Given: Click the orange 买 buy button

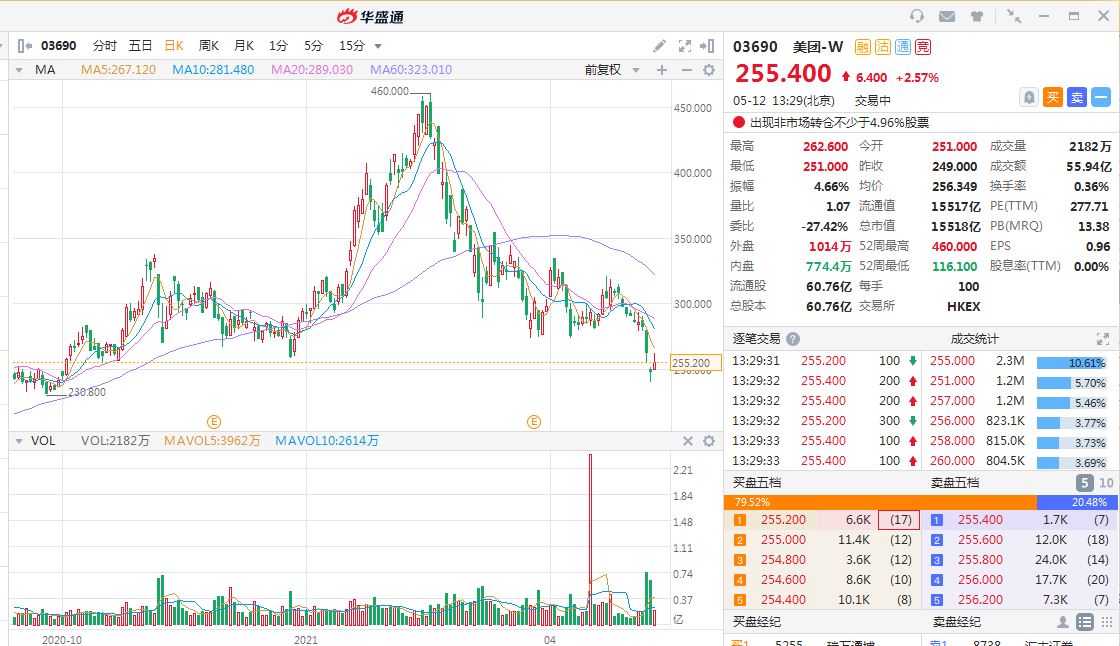Looking at the screenshot, I should pyautogui.click(x=1053, y=97).
